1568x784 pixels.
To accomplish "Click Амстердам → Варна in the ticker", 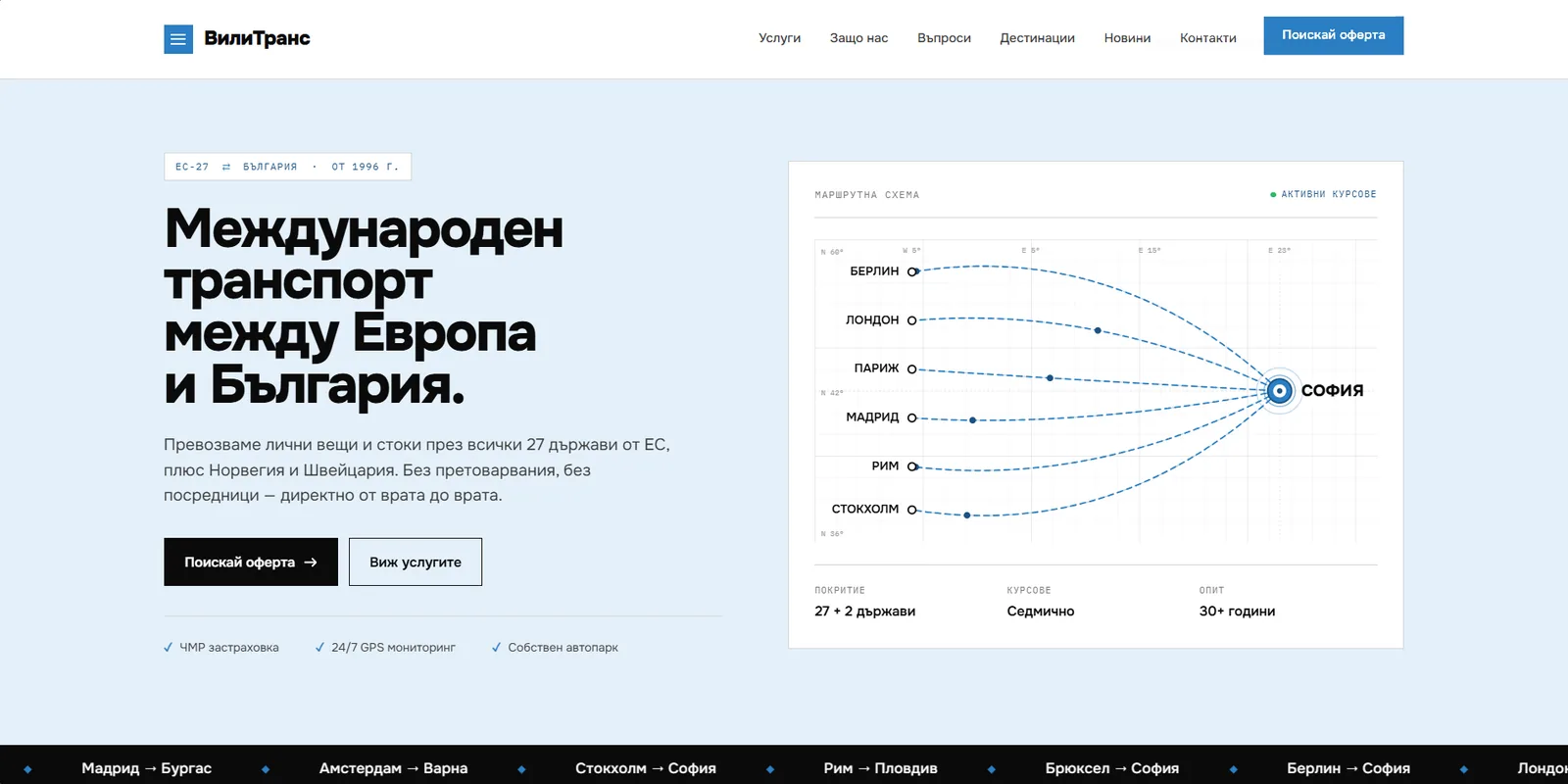I will click(393, 768).
